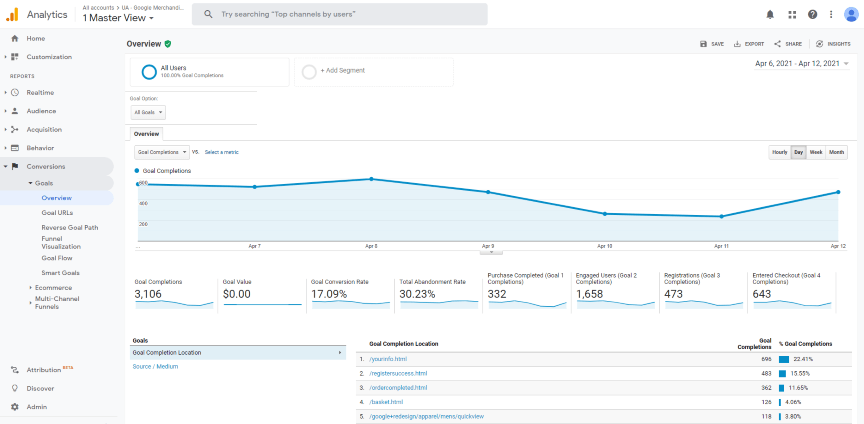Click the Goal Conversion Rate sparkline
Screen dimensions: 864x424
[x=350, y=304]
